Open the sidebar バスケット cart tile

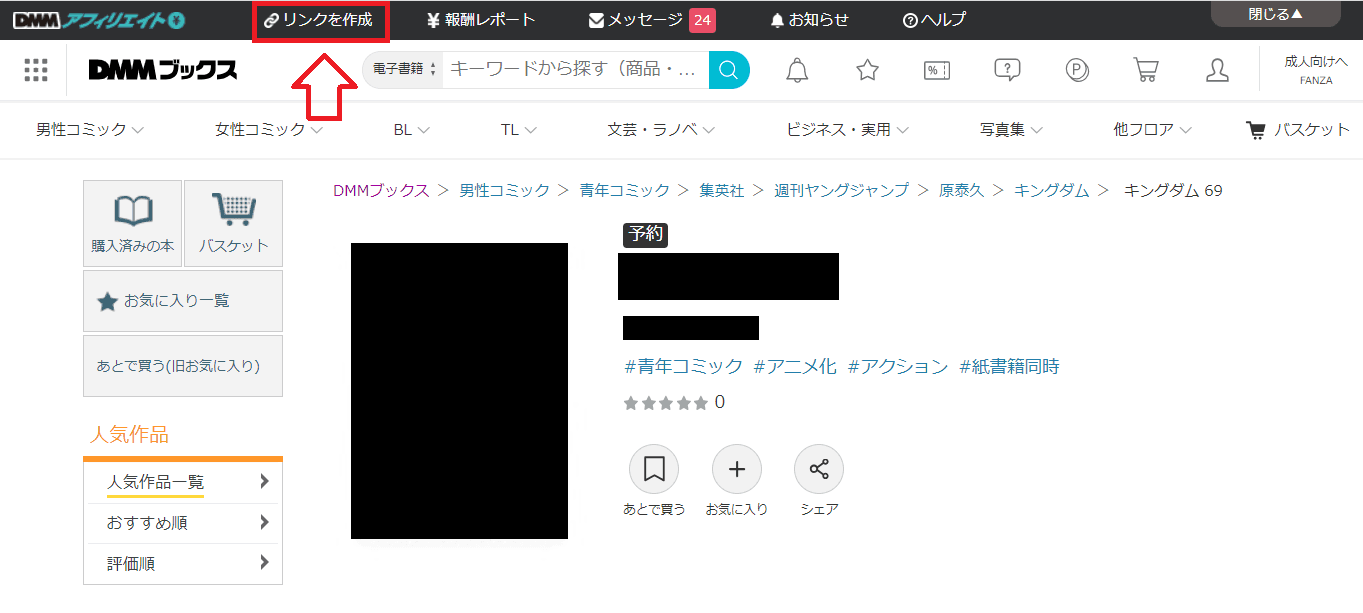pyautogui.click(x=234, y=223)
